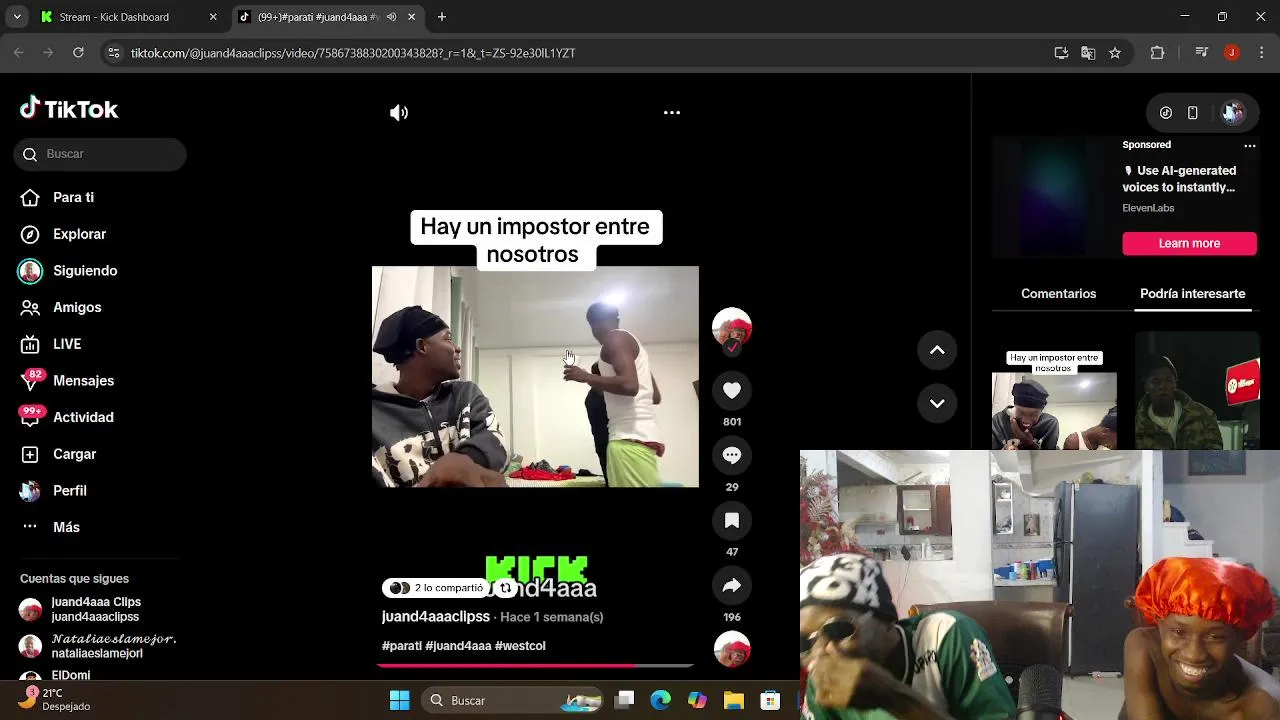
Task: Mute the TikTok video sound
Action: click(x=399, y=113)
